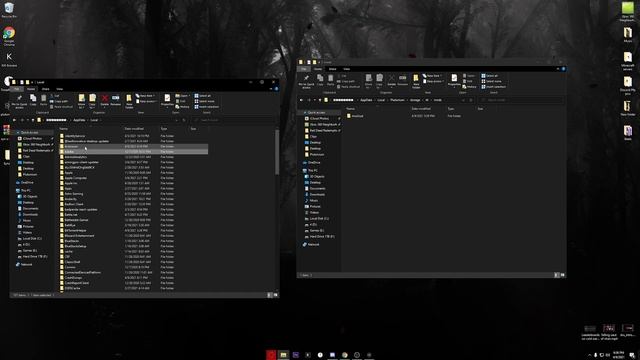The image size is (640, 360).
Task: Select the CrashDumps folder row
Action: [134, 278]
